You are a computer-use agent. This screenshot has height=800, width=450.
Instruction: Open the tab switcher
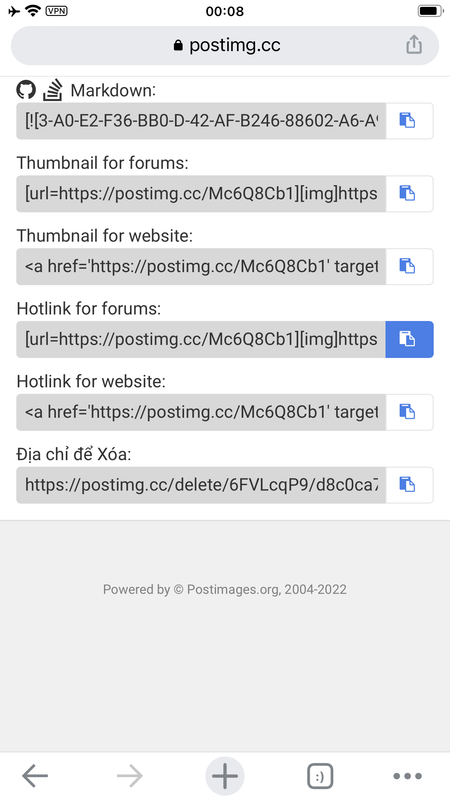320,777
